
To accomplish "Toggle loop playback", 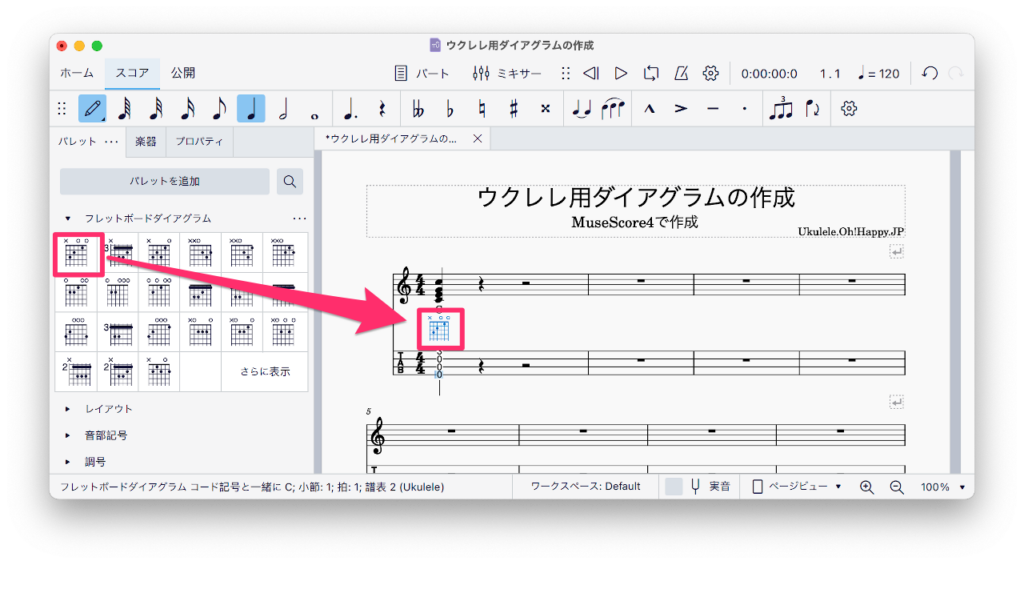I will 651,73.
